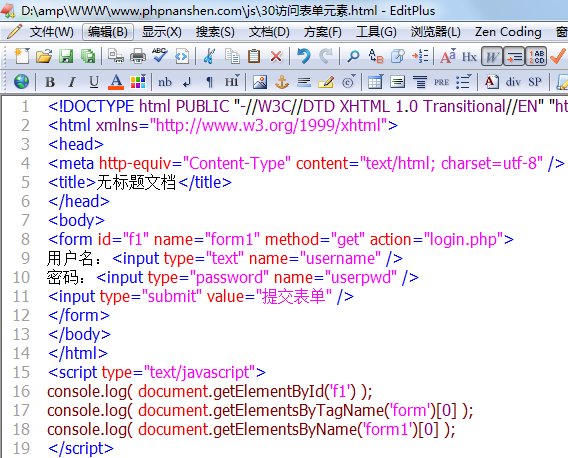
Task: Click the form tag line with login.php
Action: click(281, 240)
